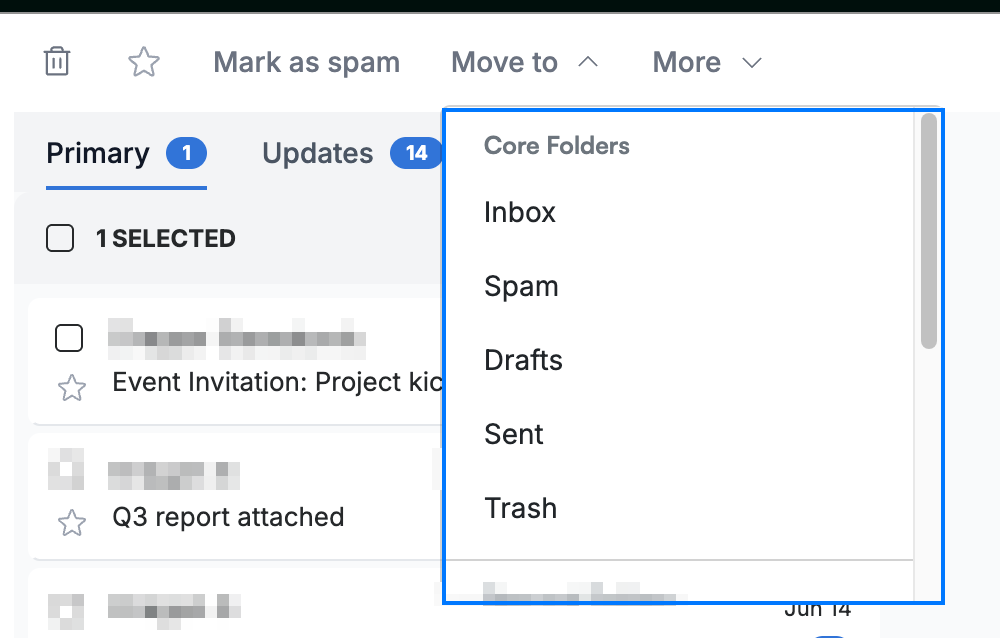The width and height of the screenshot is (1000, 638).
Task: Open the More dropdown menu
Action: click(x=707, y=63)
